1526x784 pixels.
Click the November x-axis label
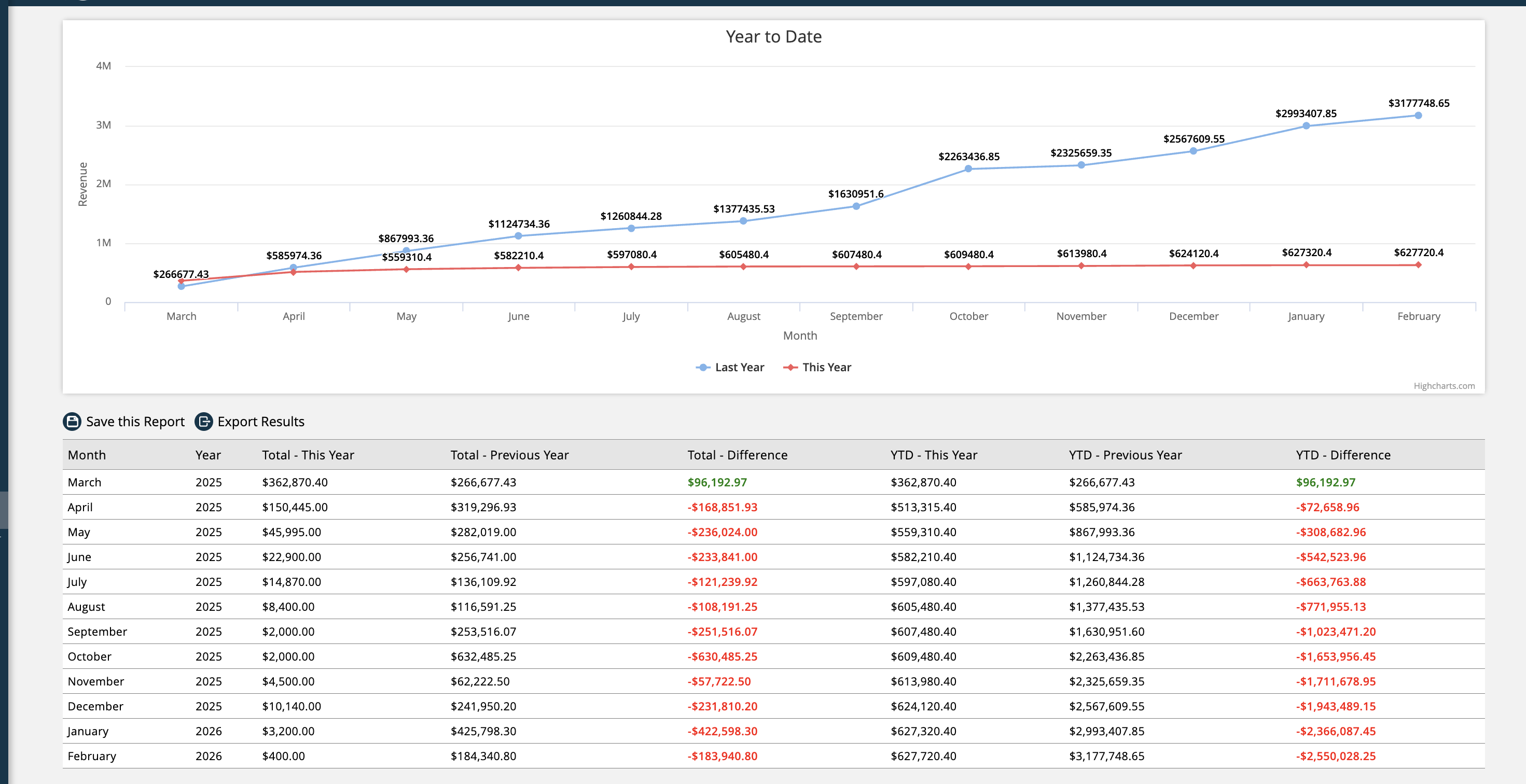pyautogui.click(x=1081, y=316)
